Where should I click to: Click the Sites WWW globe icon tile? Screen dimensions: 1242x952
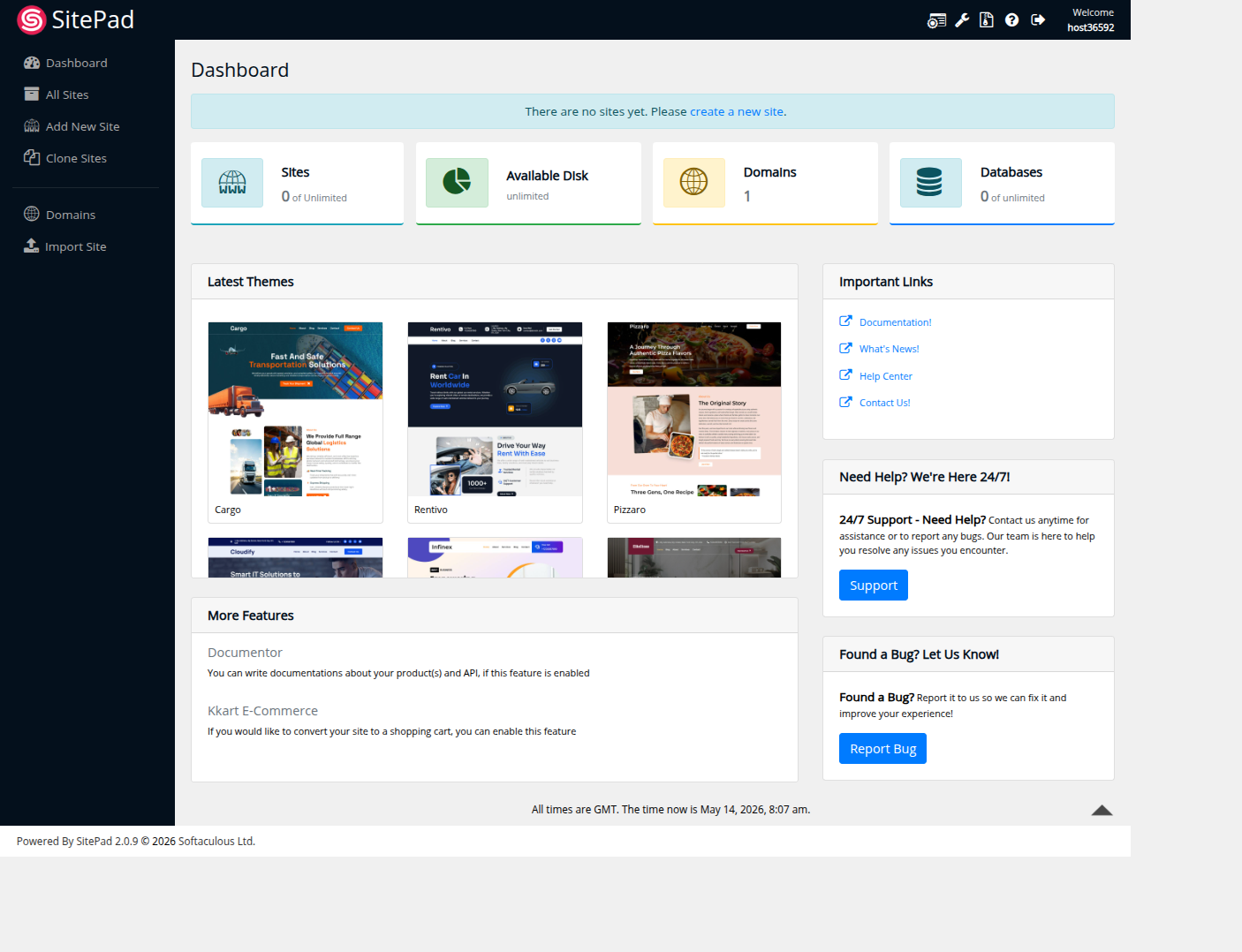pyautogui.click(x=232, y=183)
